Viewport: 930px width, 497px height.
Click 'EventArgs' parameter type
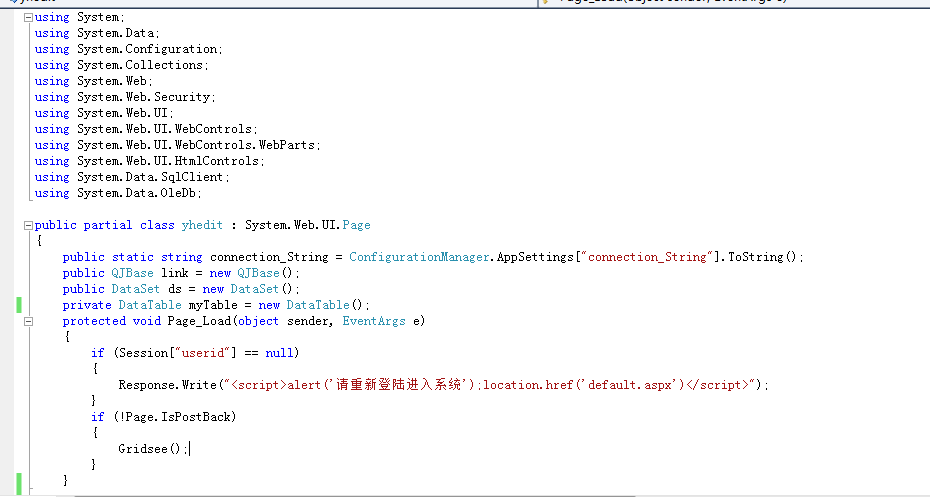(x=374, y=321)
